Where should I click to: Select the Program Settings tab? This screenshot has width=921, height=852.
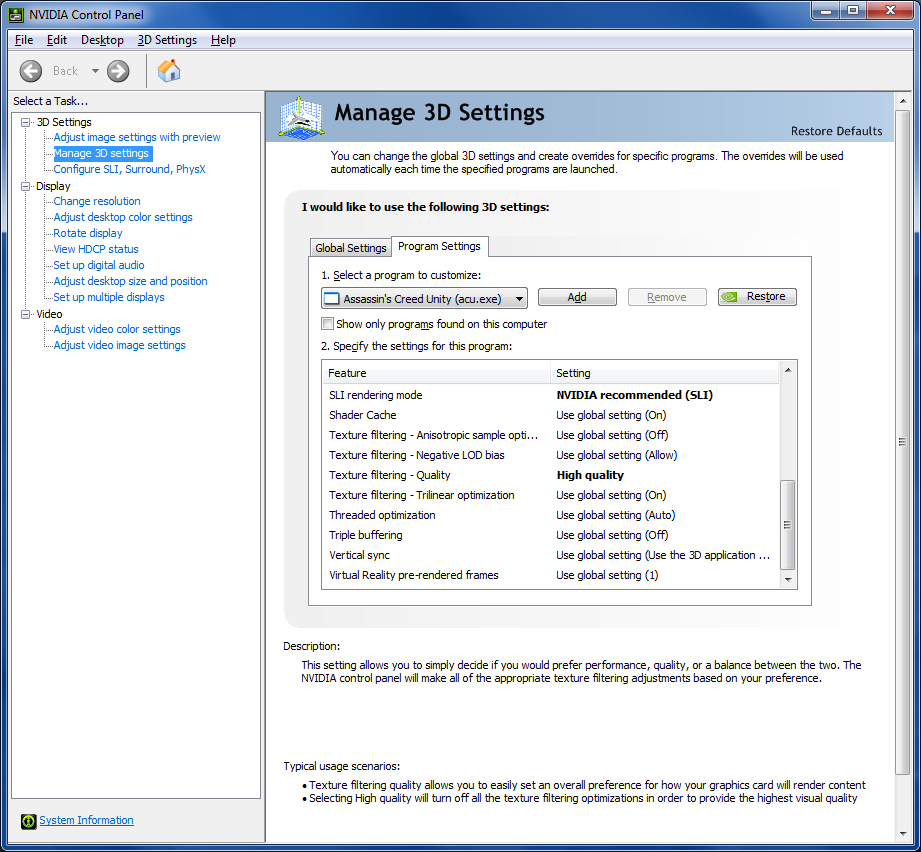click(x=439, y=246)
